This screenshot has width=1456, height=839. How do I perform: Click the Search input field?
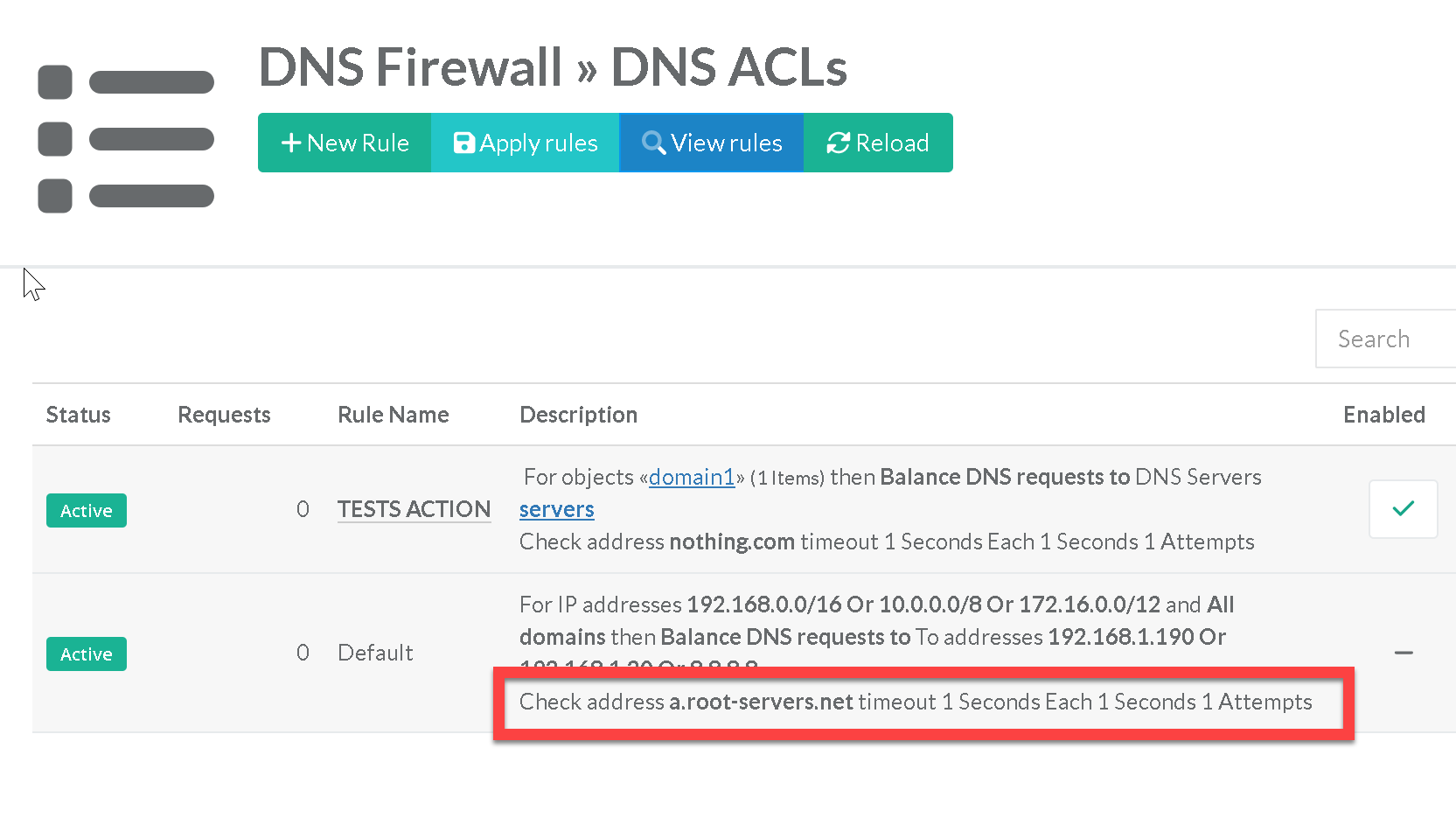[x=1385, y=339]
